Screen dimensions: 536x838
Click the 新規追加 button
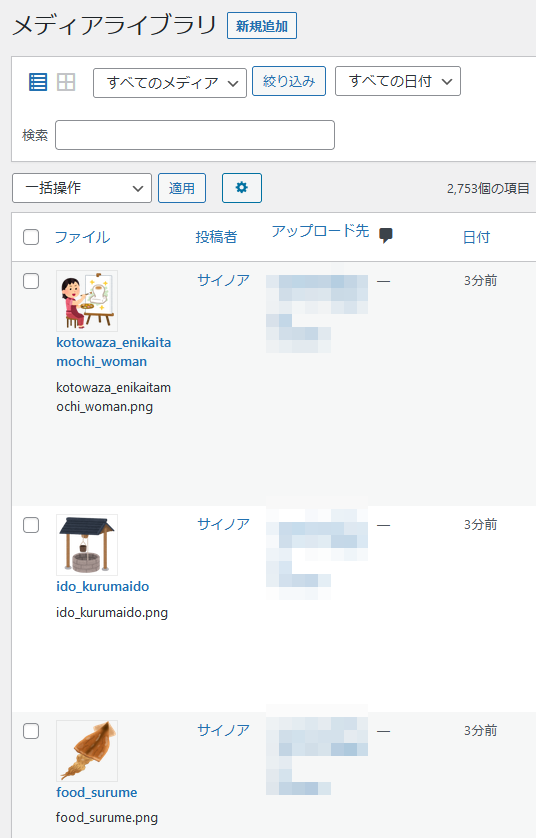pos(262,26)
